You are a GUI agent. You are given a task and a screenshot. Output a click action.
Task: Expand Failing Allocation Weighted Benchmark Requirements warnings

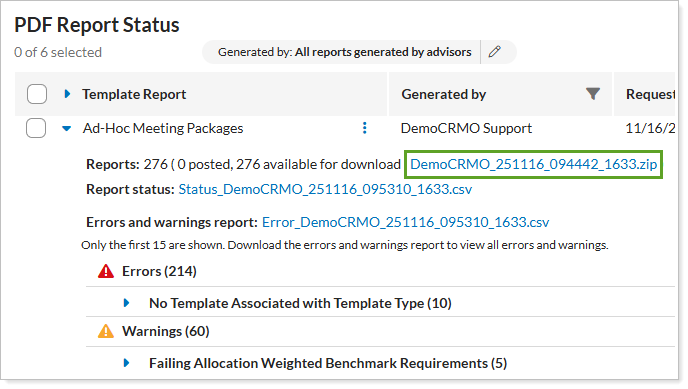(x=126, y=363)
